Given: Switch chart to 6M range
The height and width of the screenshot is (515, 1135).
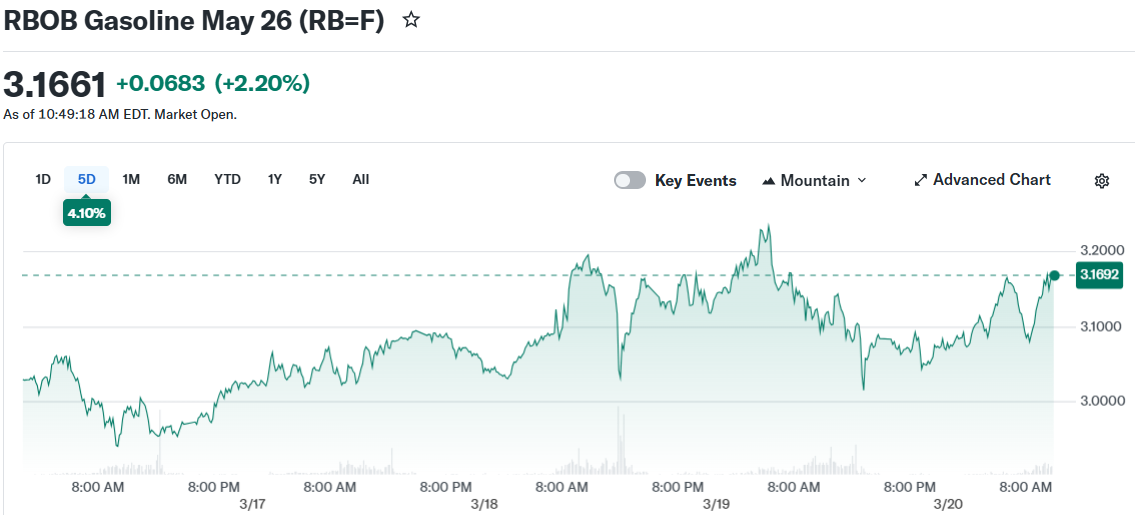Looking at the screenshot, I should [177, 180].
